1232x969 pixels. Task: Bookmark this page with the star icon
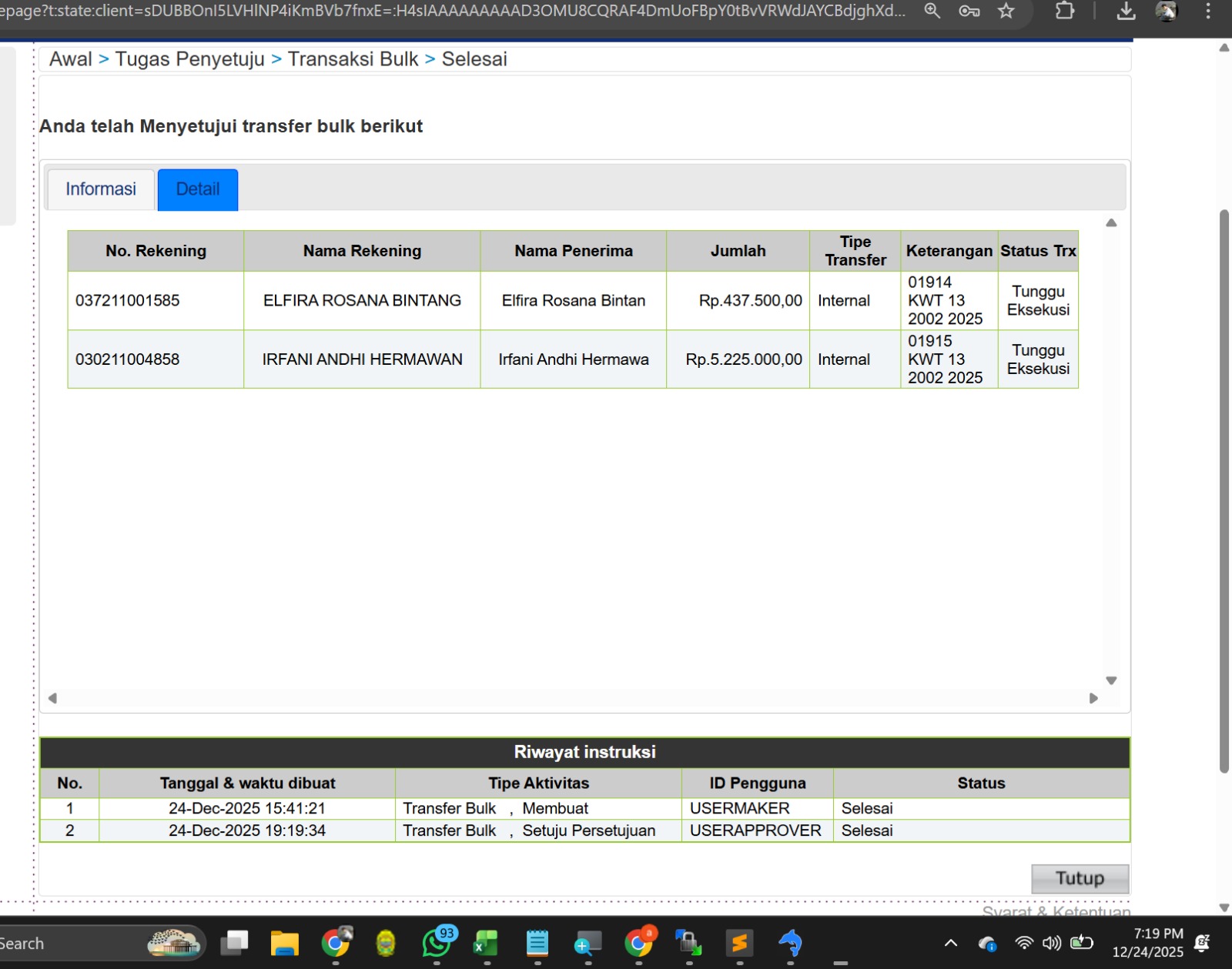1006,11
